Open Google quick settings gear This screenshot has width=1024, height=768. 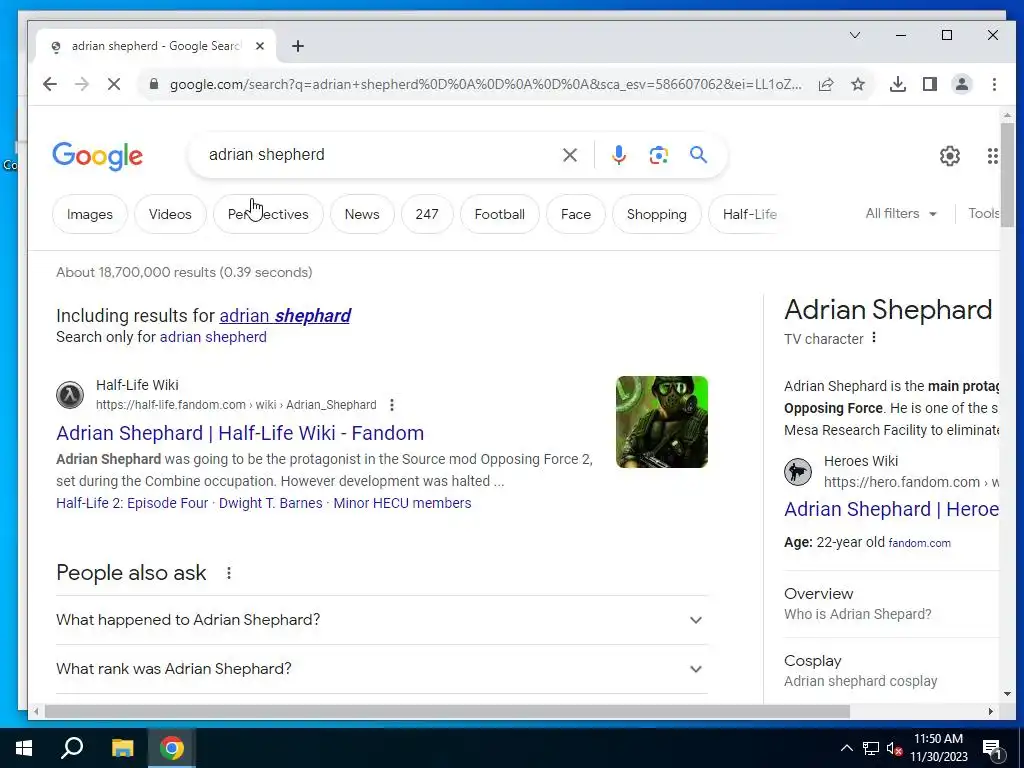(x=950, y=155)
